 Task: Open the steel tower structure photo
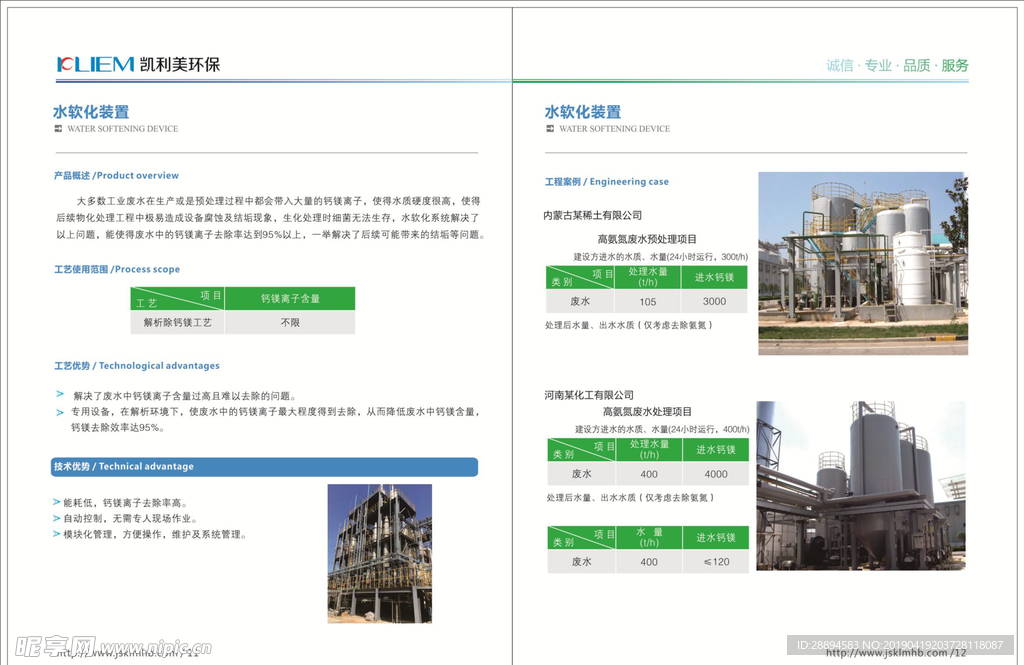point(379,553)
